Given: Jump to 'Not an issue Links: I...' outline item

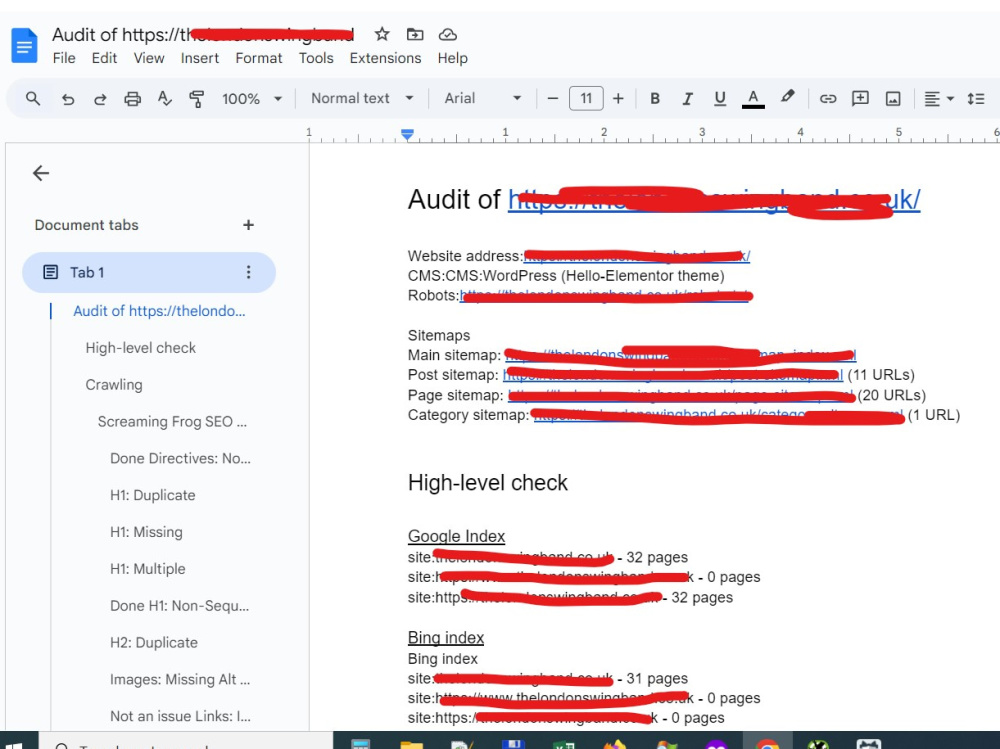Looking at the screenshot, I should 180,716.
